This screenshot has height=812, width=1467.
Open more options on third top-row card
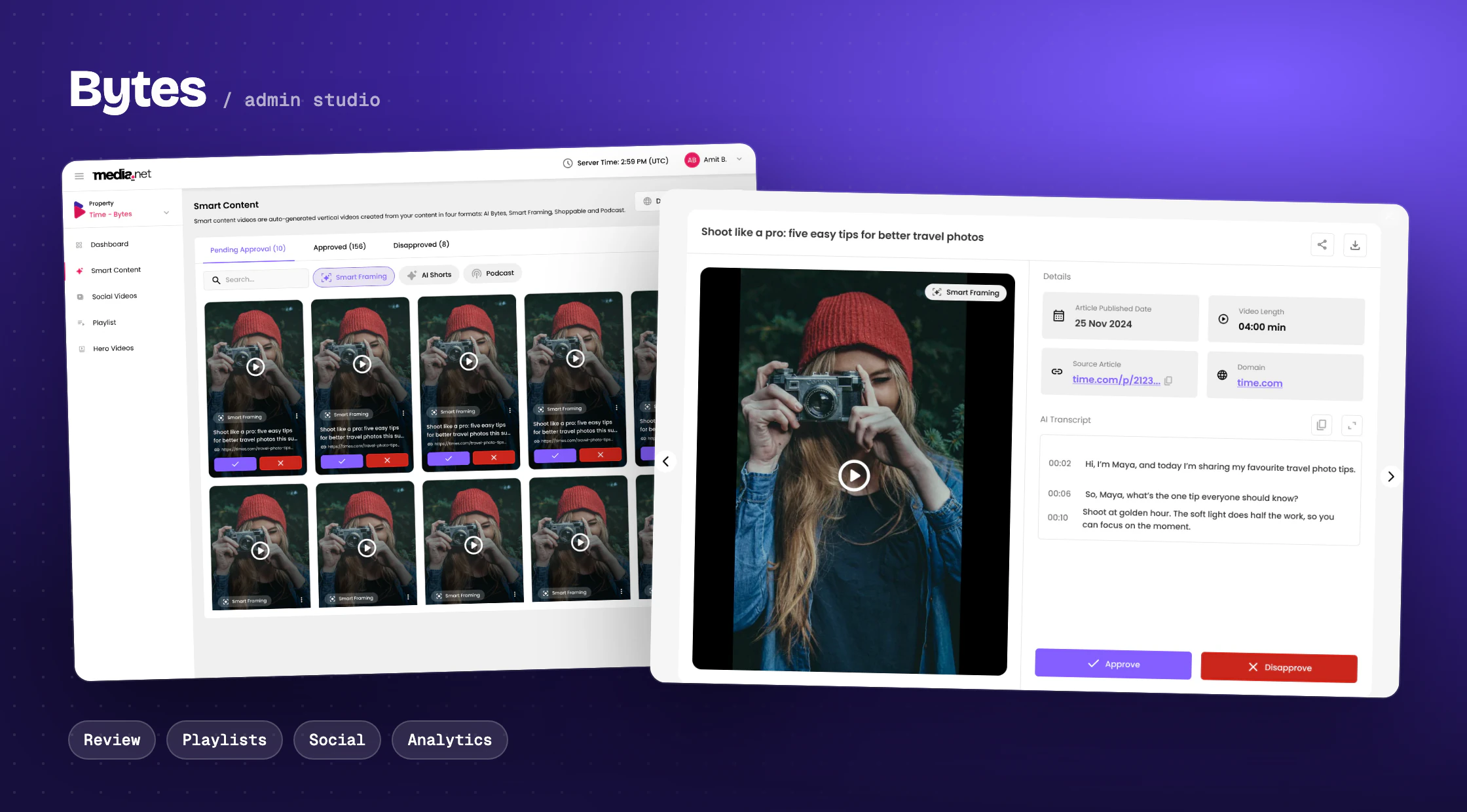tap(510, 411)
